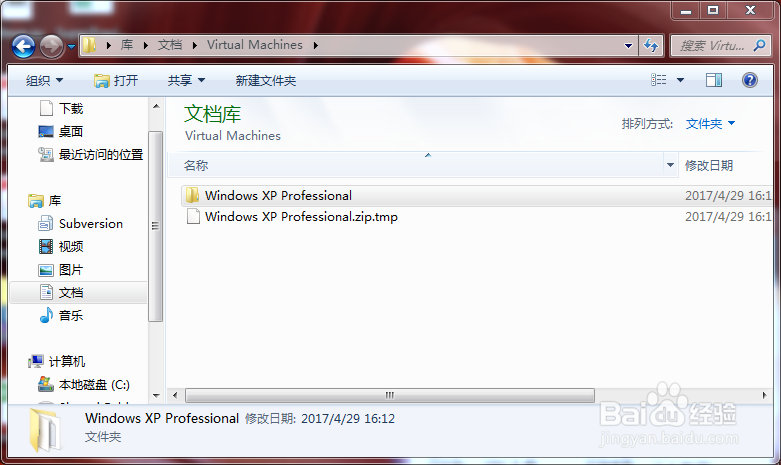The image size is (781, 465).
Task: Click 2017/4/29 date of .zip.tmp file
Action: click(x=728, y=217)
